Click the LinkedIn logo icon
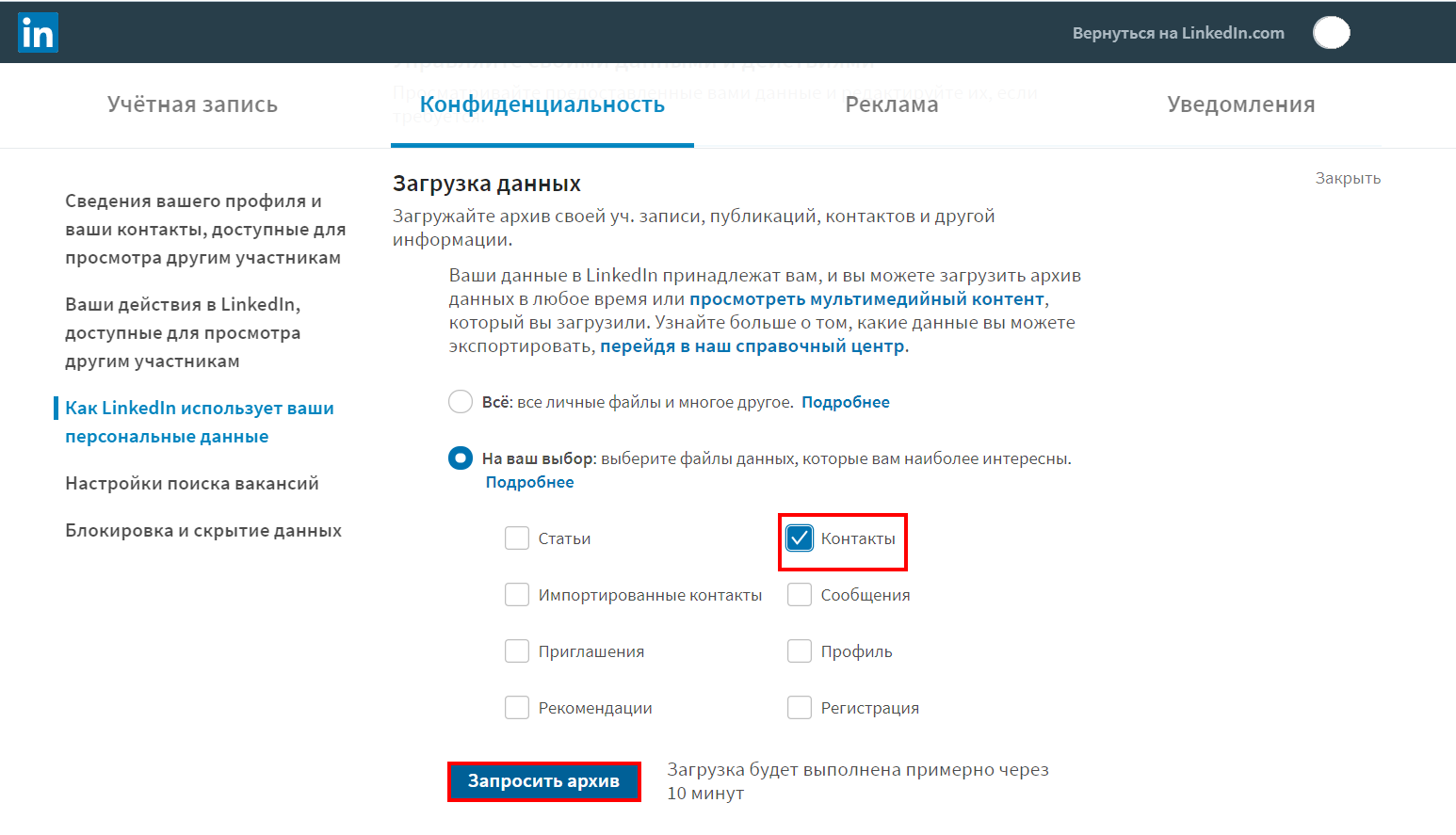The width and height of the screenshot is (1456, 835). click(x=38, y=33)
